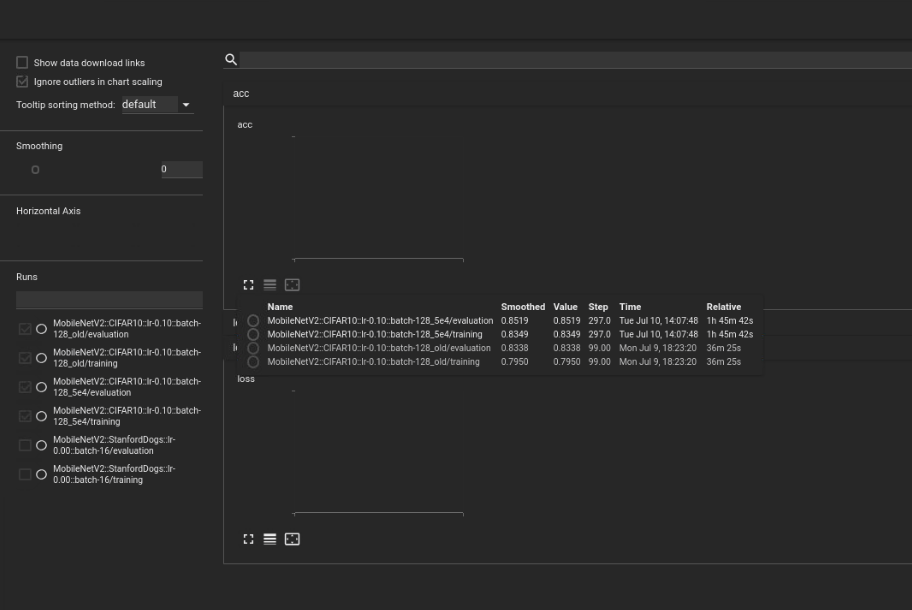Focus the smoothing value input field

coord(181,169)
